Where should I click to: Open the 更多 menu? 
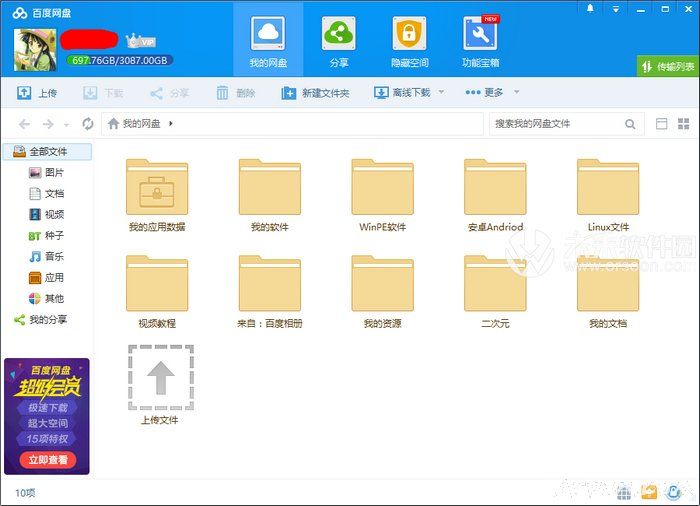[x=484, y=92]
